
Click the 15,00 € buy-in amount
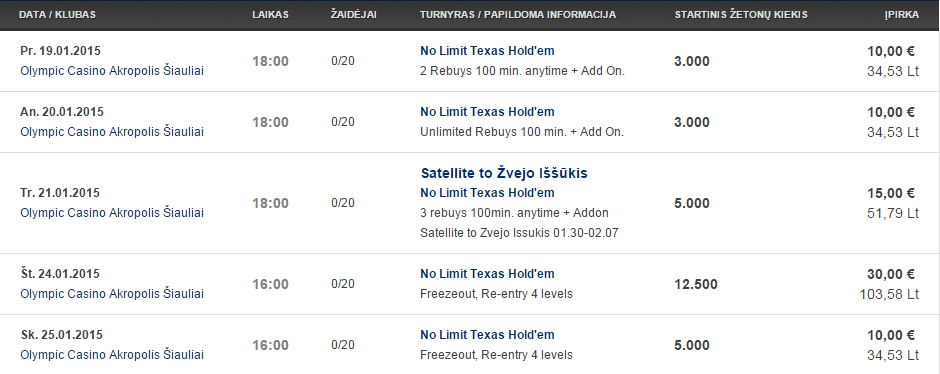point(891,194)
